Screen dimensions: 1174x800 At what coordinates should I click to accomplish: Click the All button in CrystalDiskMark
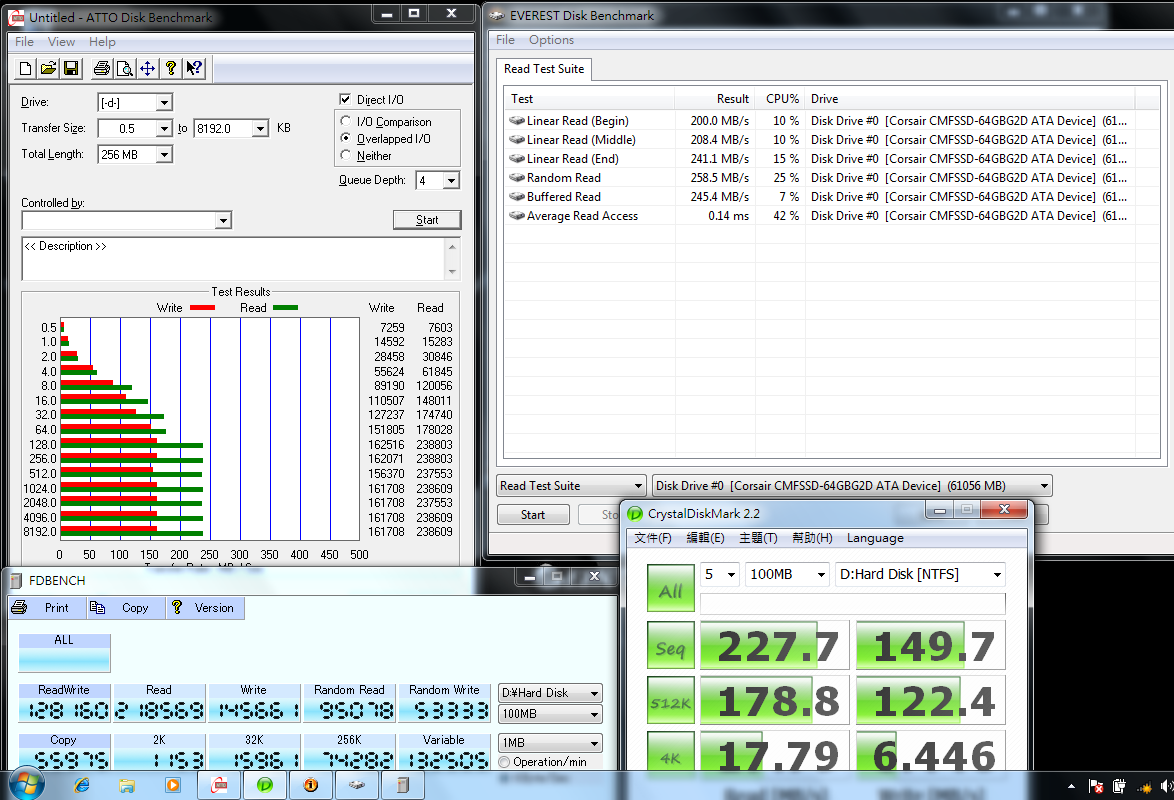(670, 590)
